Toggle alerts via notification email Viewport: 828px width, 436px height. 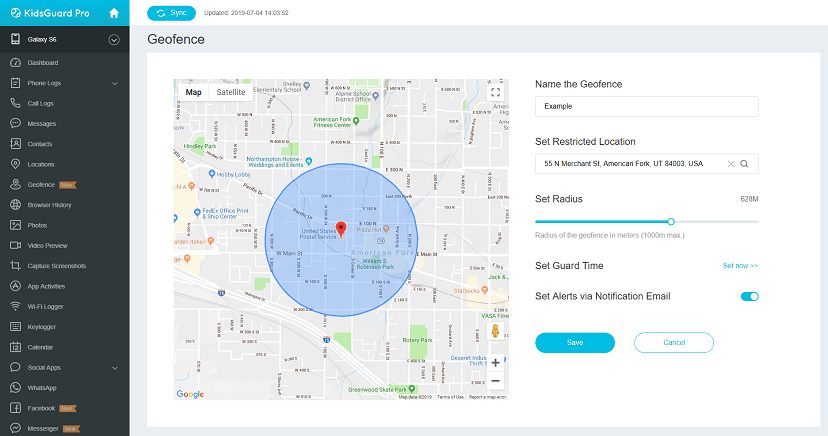(749, 297)
